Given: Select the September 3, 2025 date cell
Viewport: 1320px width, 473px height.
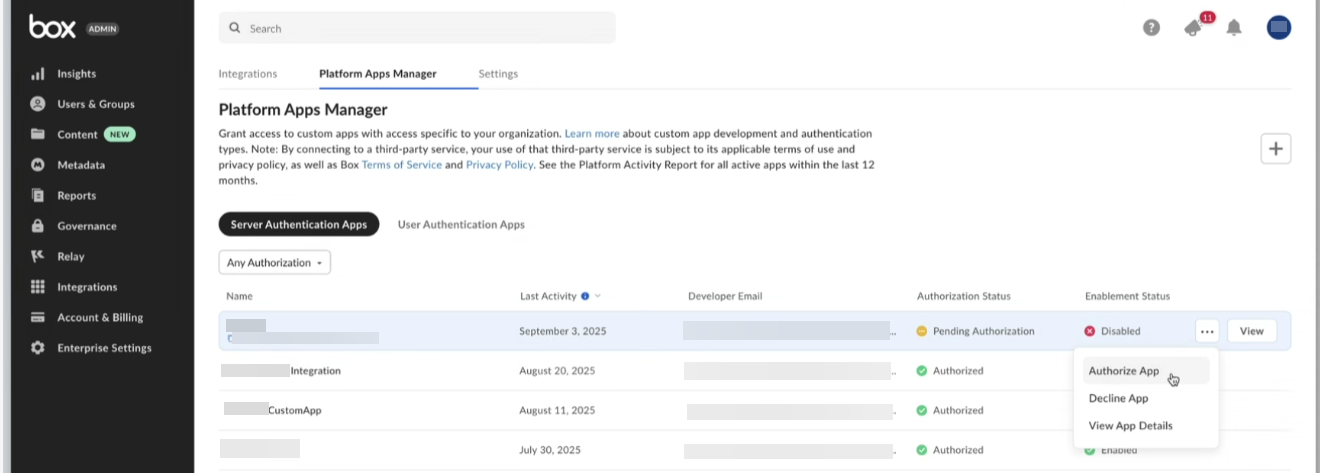Looking at the screenshot, I should pos(563,331).
